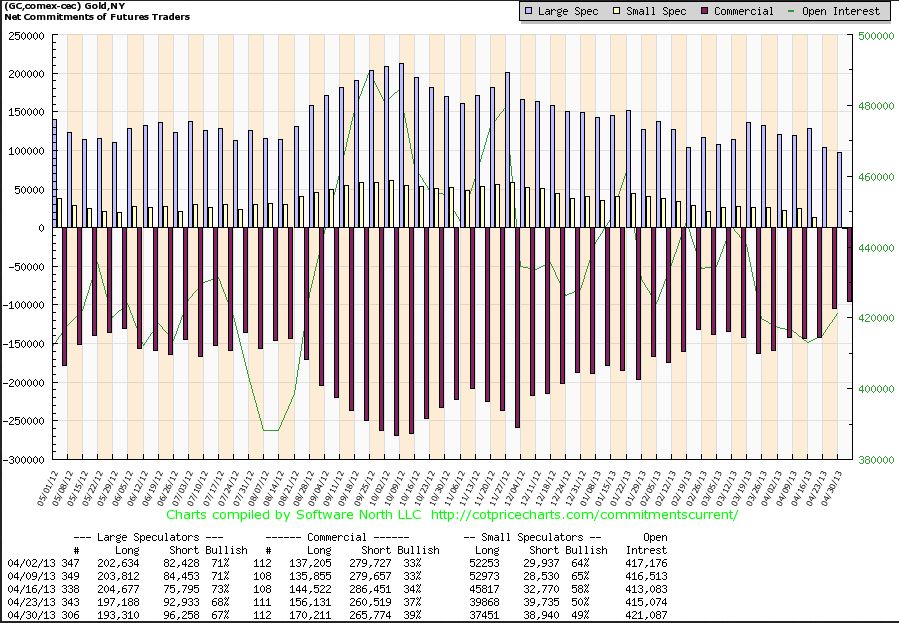Click the left axis label -200000
Viewport: 899px width, 623px height.
pyautogui.click(x=24, y=383)
